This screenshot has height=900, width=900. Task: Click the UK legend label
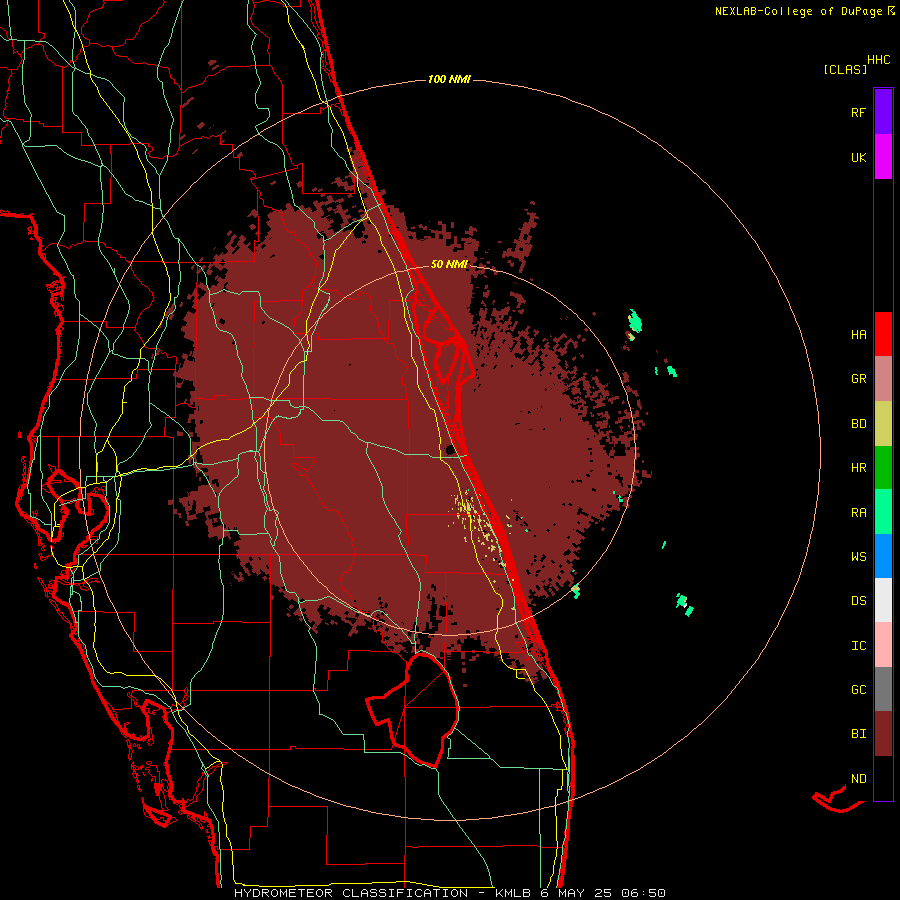(x=858, y=157)
